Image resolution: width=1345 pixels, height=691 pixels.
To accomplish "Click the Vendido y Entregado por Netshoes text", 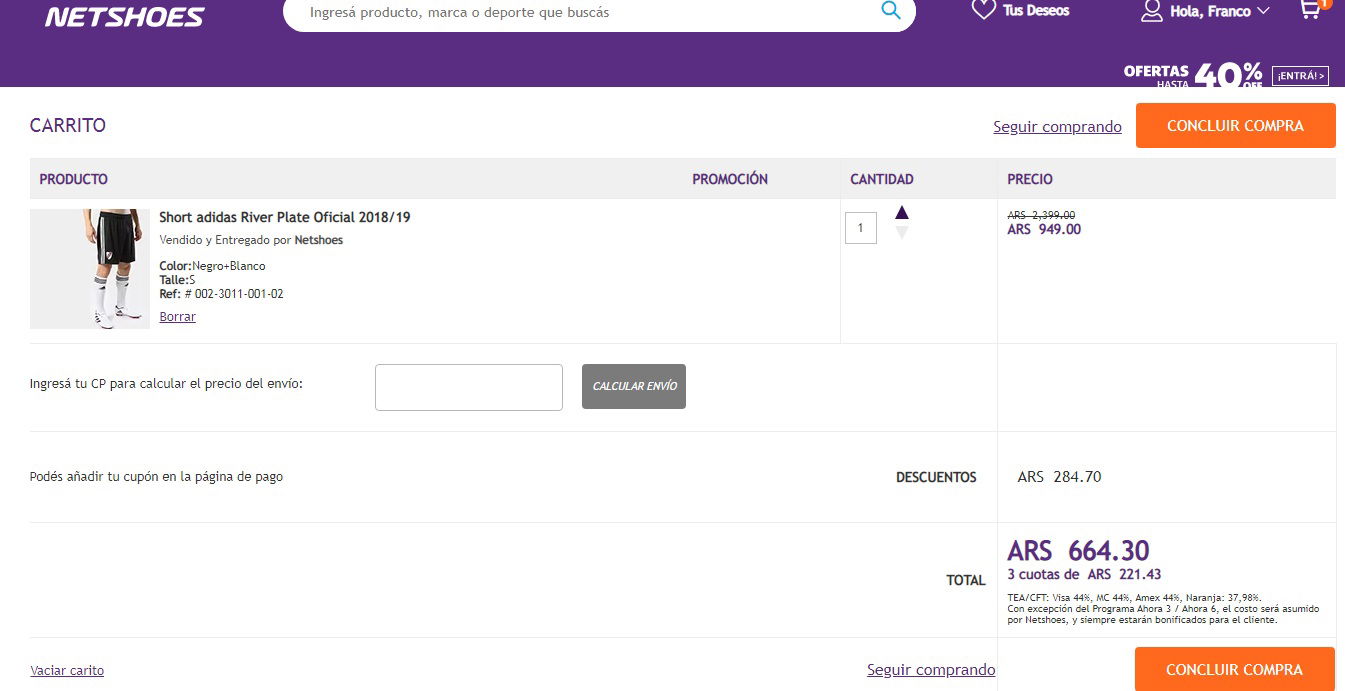I will click(251, 240).
